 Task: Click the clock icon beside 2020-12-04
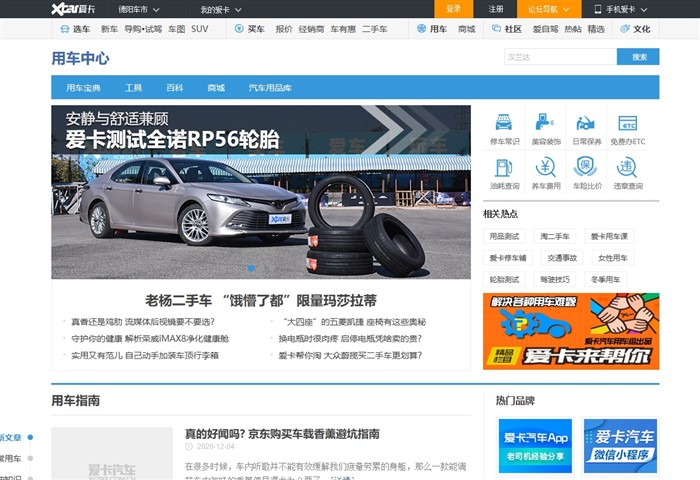189,447
